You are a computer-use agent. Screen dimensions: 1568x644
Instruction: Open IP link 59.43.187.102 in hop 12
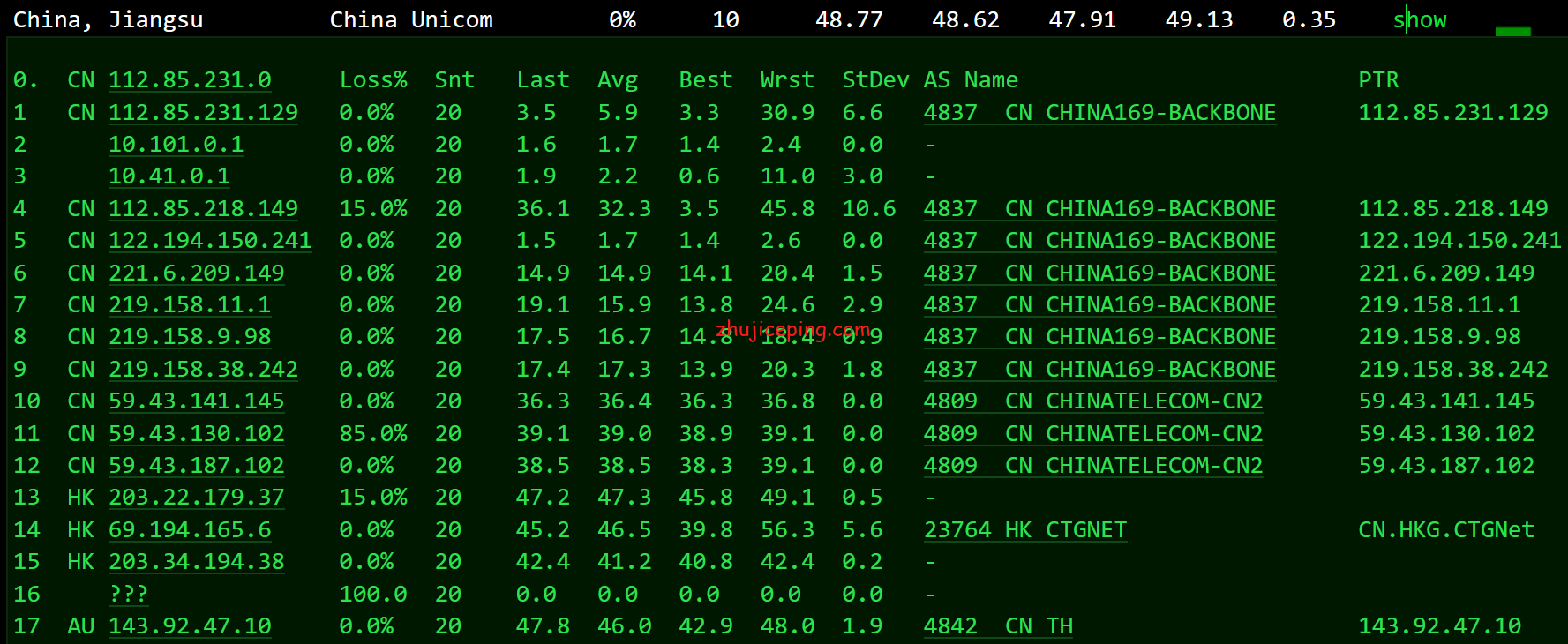point(196,466)
